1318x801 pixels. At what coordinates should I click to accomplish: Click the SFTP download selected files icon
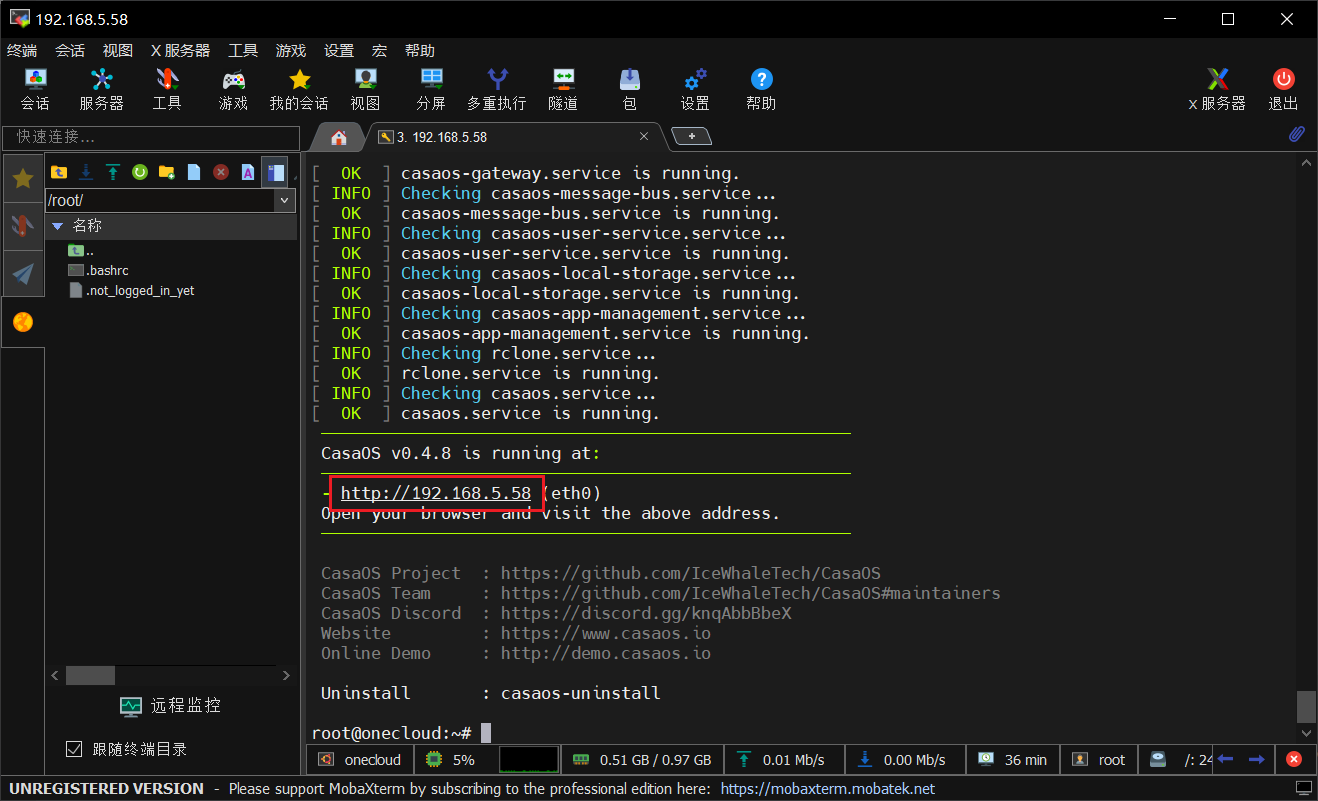(86, 172)
